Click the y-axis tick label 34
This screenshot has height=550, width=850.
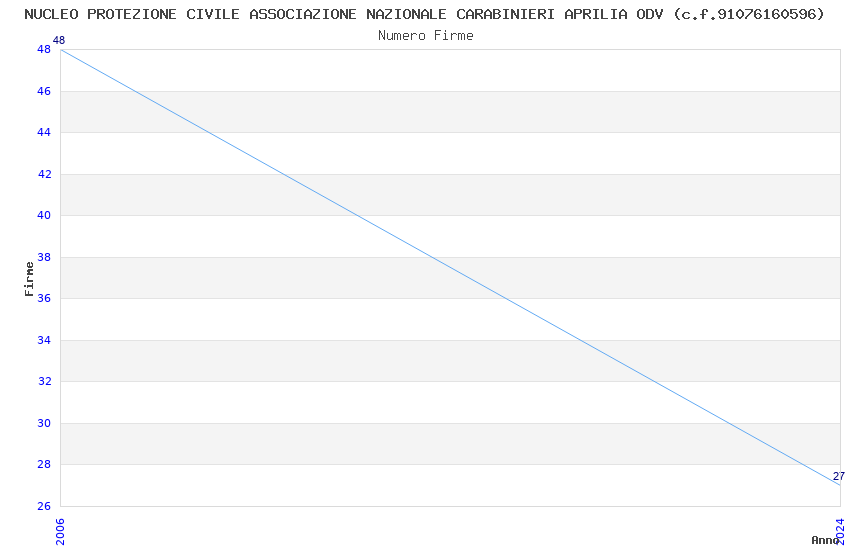44,340
